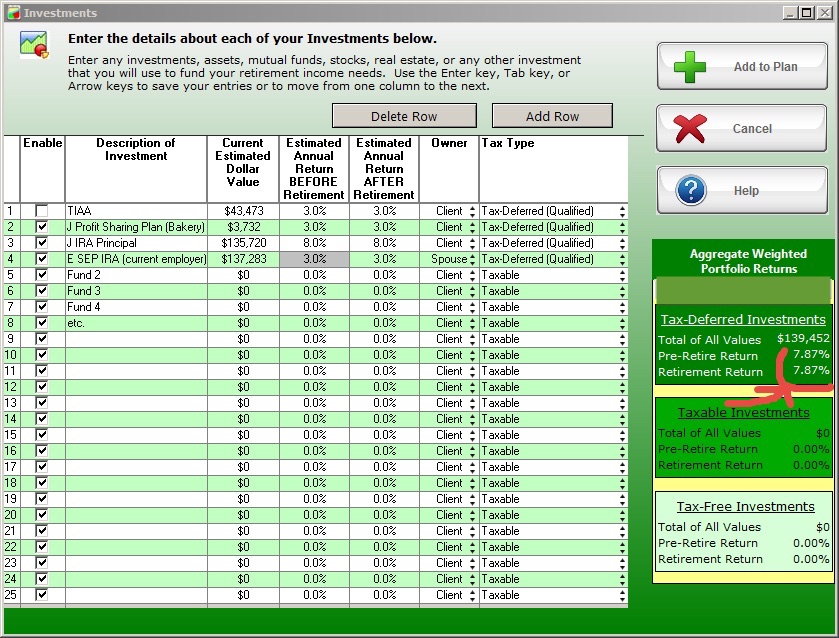The width and height of the screenshot is (839, 638).
Task: Change Tax Type for Fund 2 row
Action: 622,276
